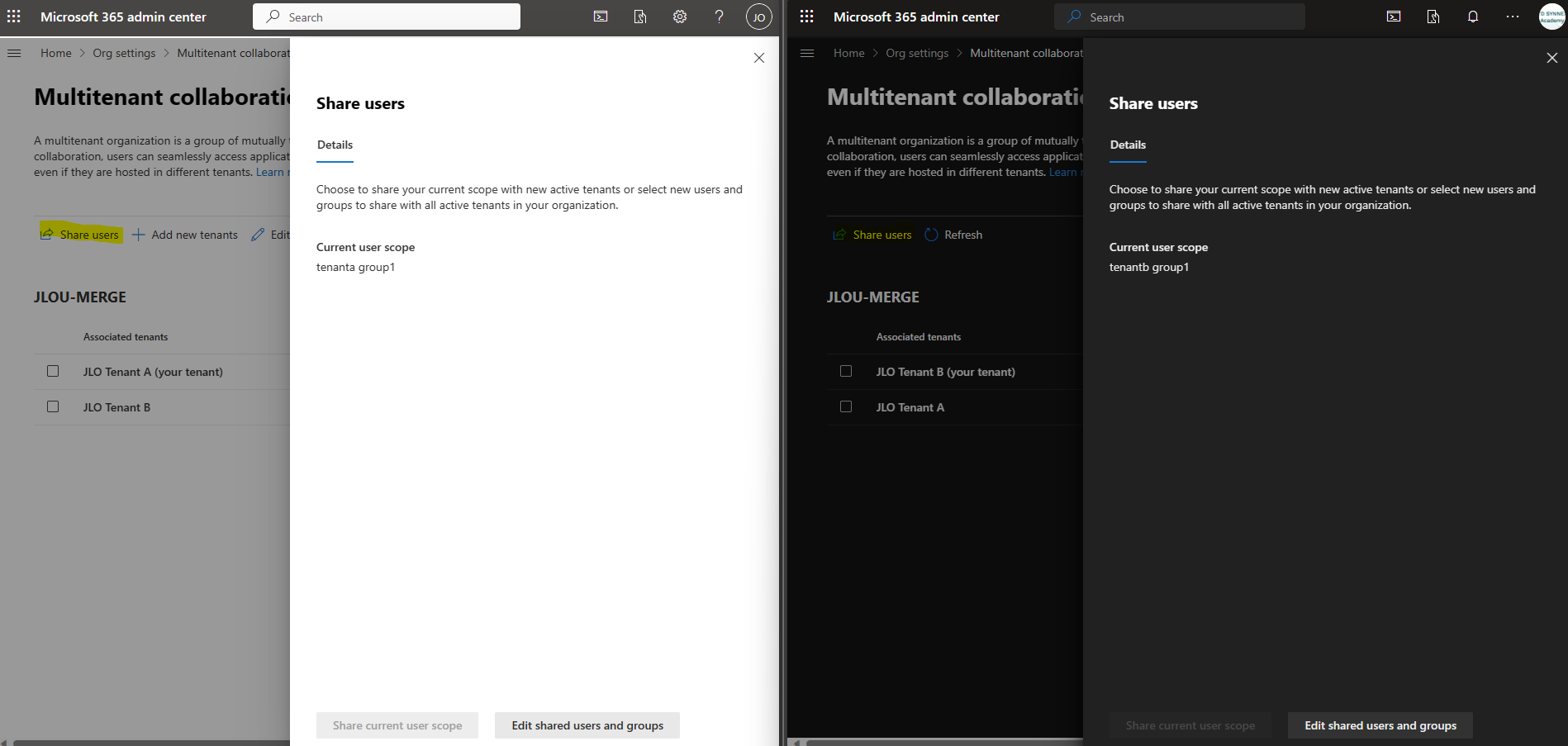Toggle navigation hamburger menu in left window
Screen dimensions: 1568x746
coord(14,53)
